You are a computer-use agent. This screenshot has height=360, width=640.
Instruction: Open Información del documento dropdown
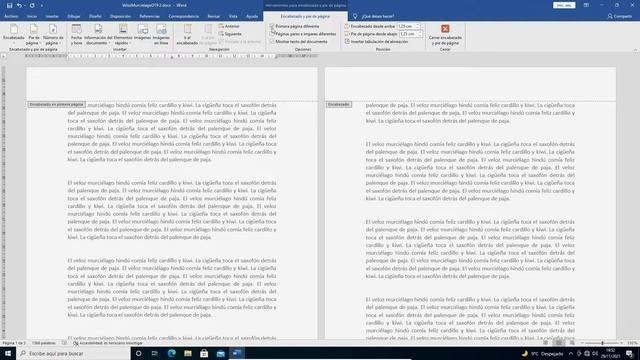(x=98, y=35)
